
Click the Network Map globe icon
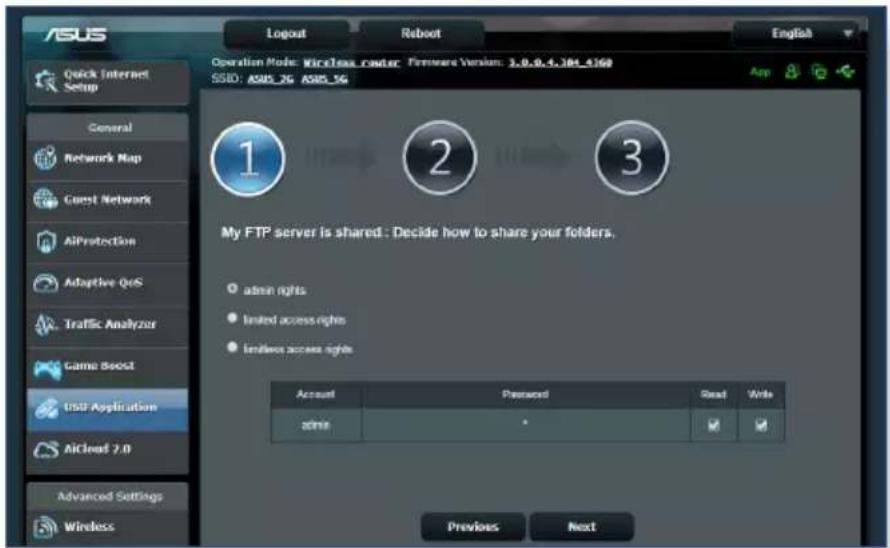pos(45,158)
